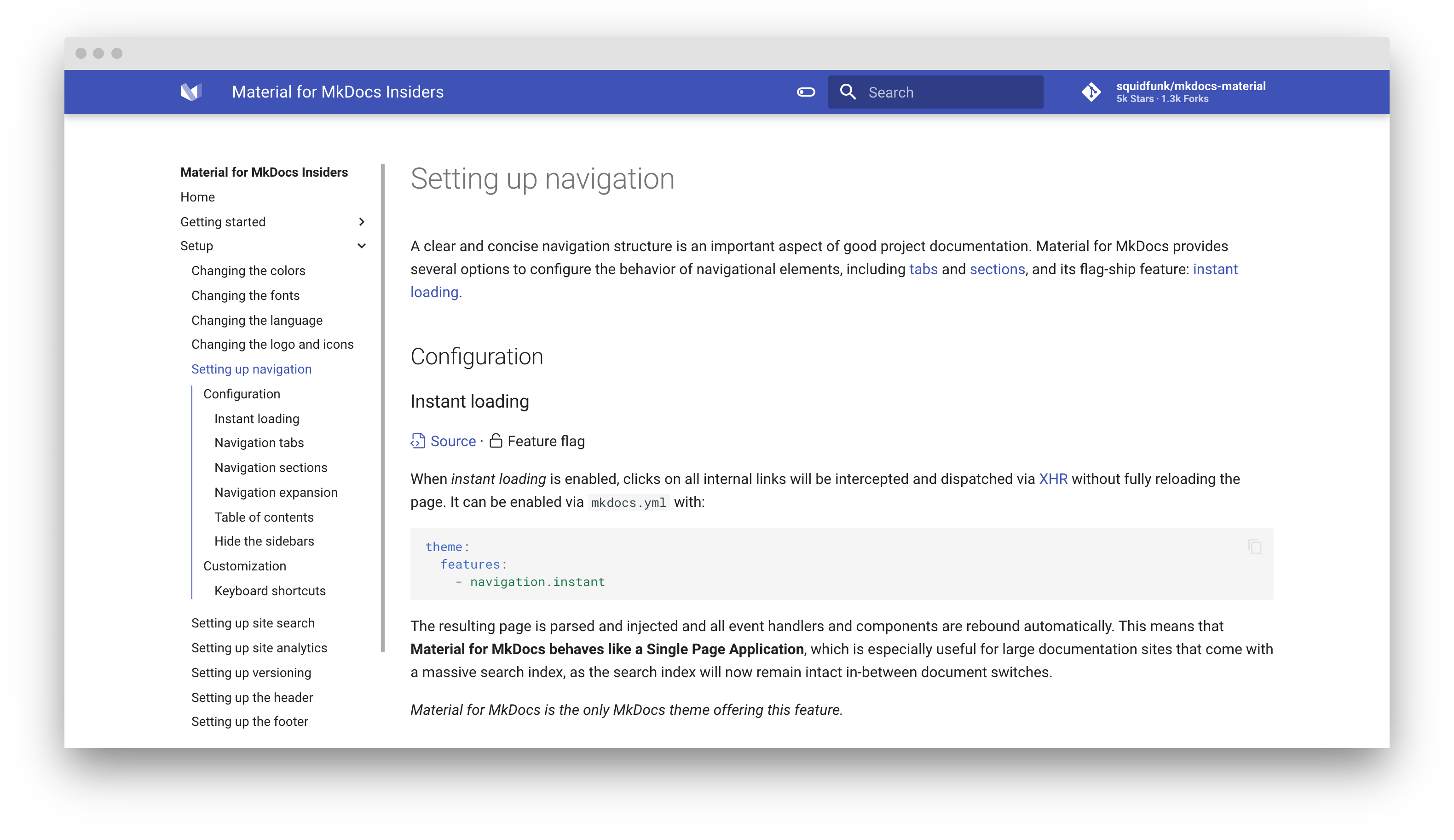Toggle the dark/light color palette switch
The width and height of the screenshot is (1454, 840).
coord(806,92)
